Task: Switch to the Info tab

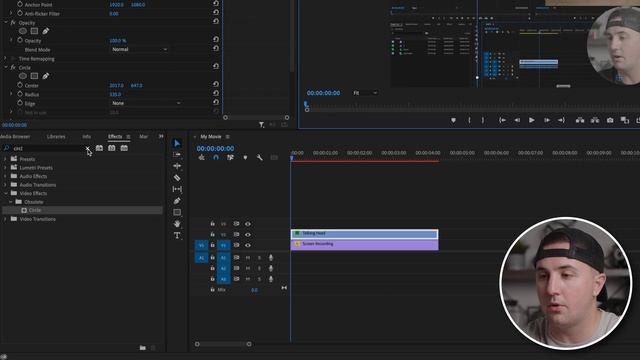Action: pyautogui.click(x=87, y=136)
